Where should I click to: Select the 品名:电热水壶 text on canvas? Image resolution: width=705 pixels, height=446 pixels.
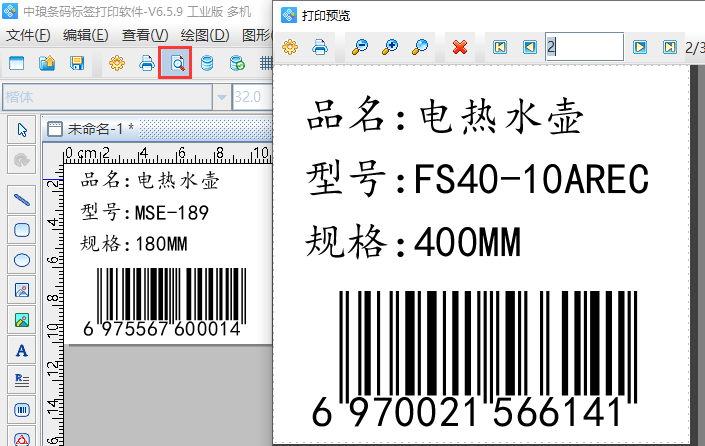coord(150,181)
